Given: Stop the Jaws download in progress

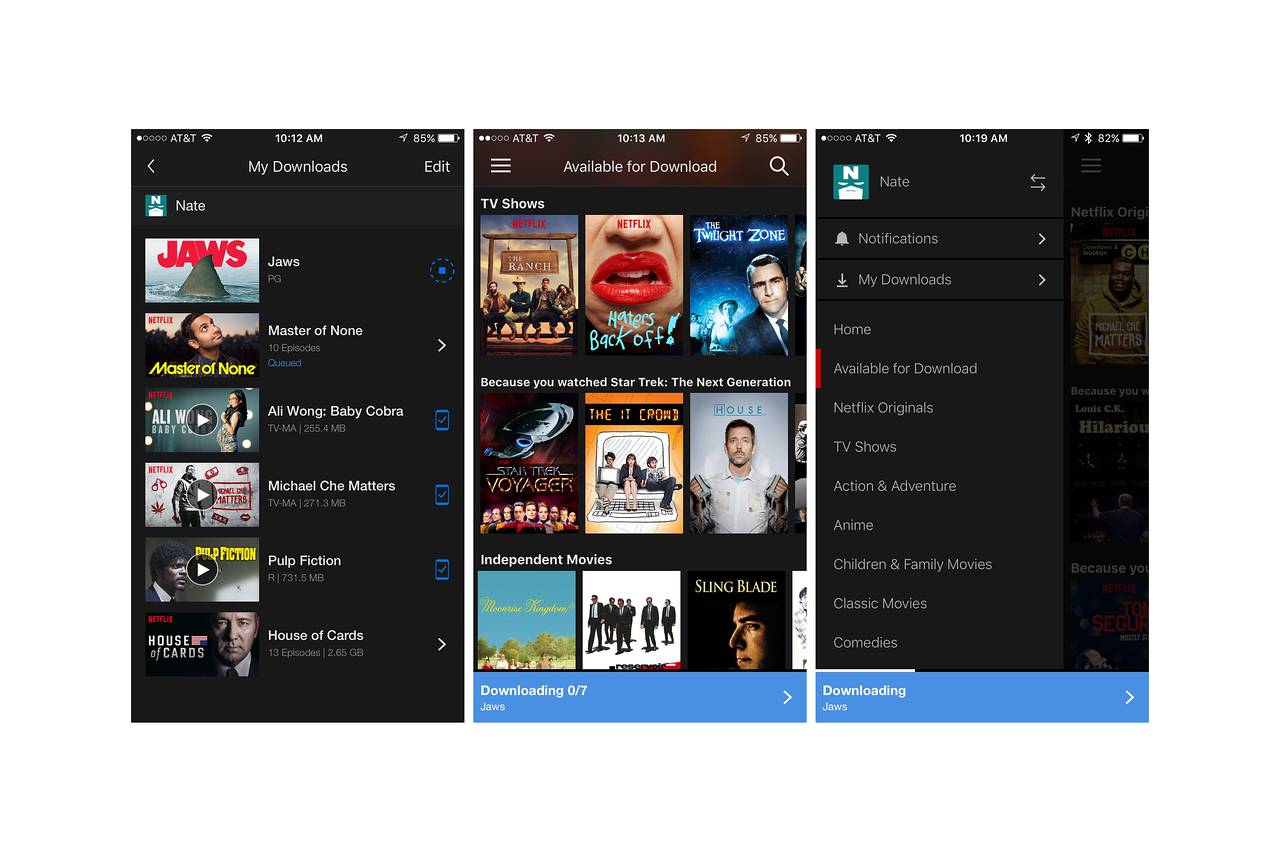Looking at the screenshot, I should click(442, 270).
